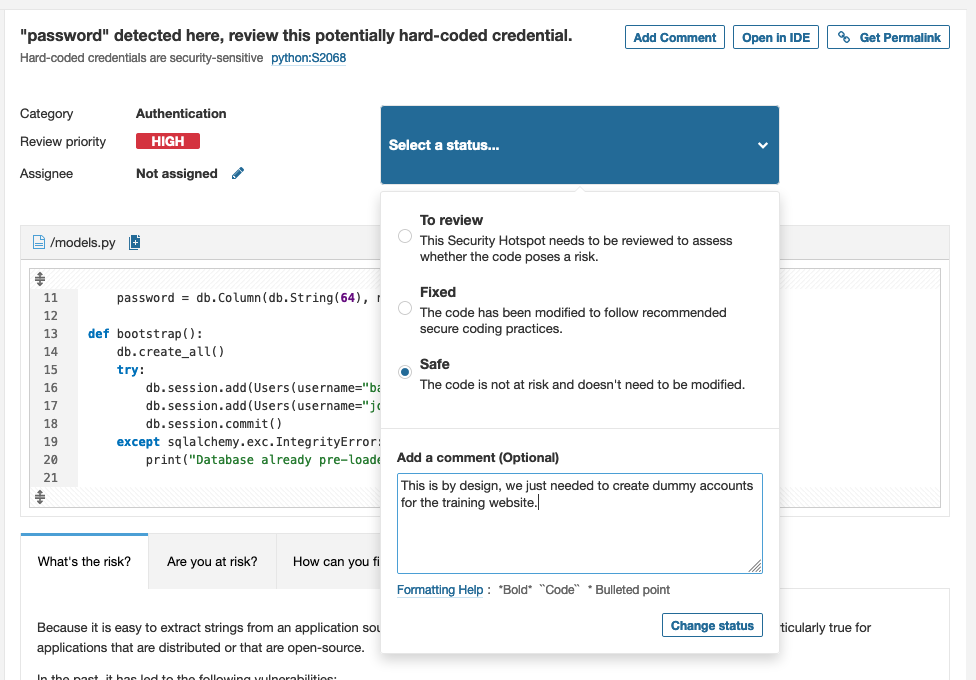Click the pencil icon to edit assignee
The image size is (976, 680).
coord(238,174)
